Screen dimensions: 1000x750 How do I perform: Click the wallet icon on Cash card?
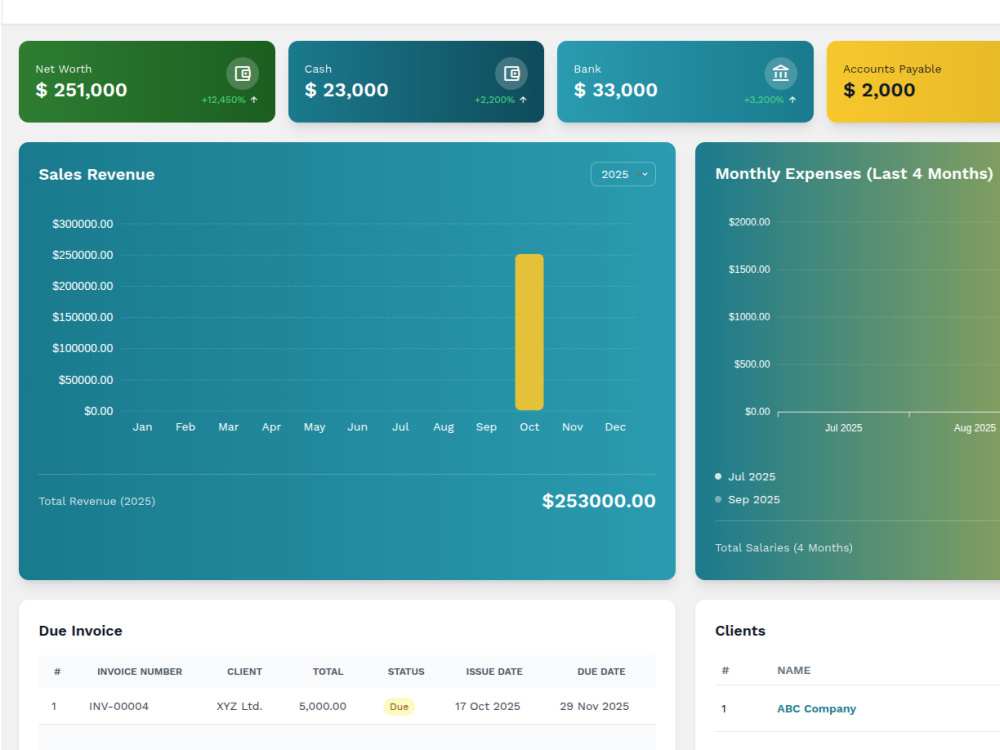[x=511, y=73]
